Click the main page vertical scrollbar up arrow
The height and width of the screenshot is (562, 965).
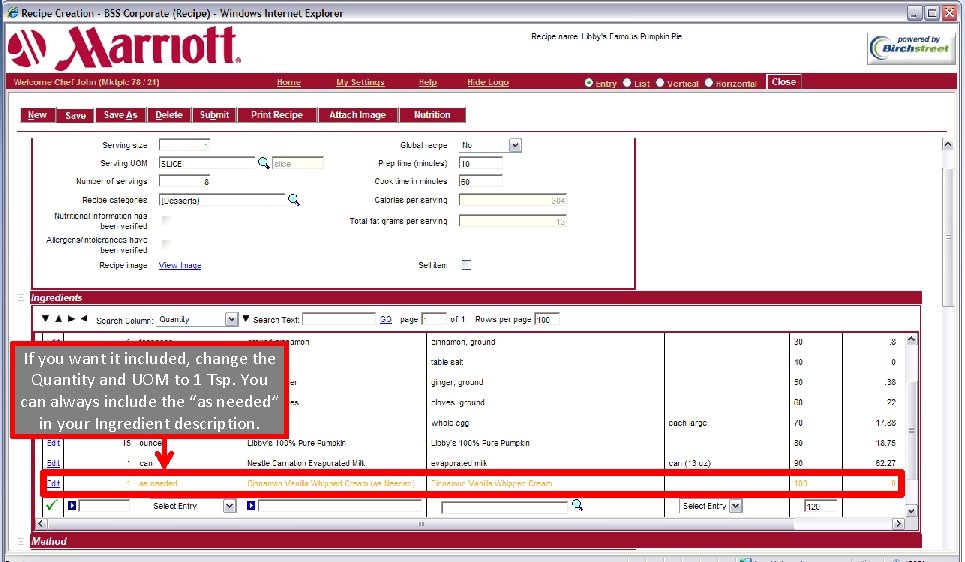[948, 145]
